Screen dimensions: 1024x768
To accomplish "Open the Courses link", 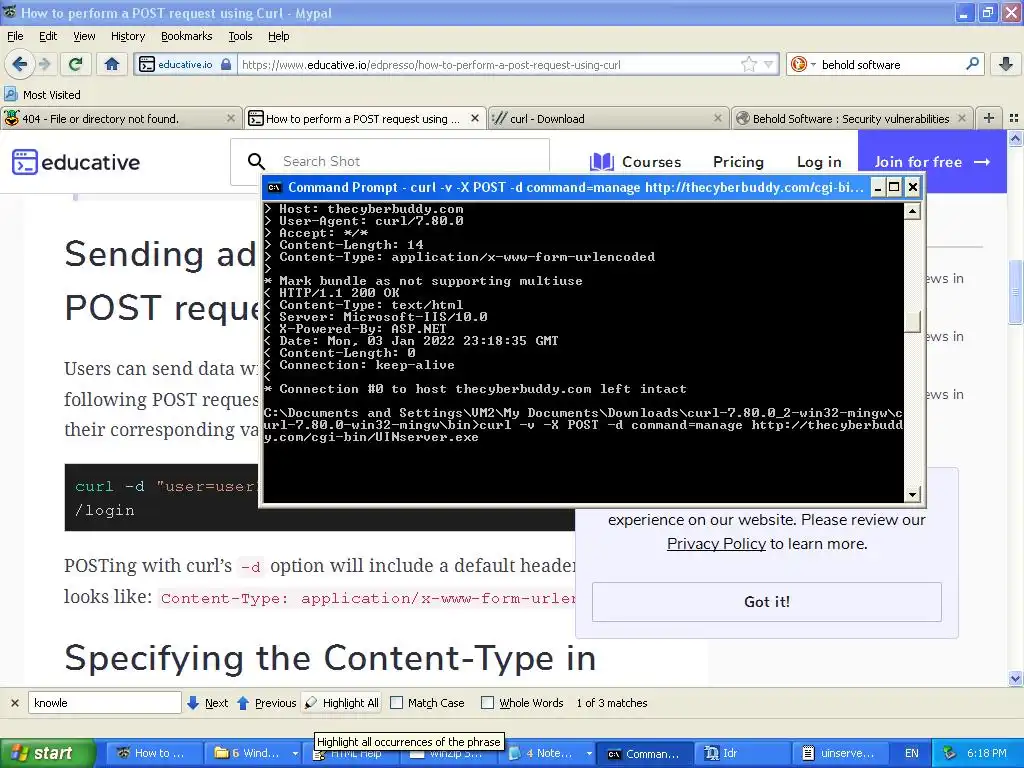I will pyautogui.click(x=635, y=162).
